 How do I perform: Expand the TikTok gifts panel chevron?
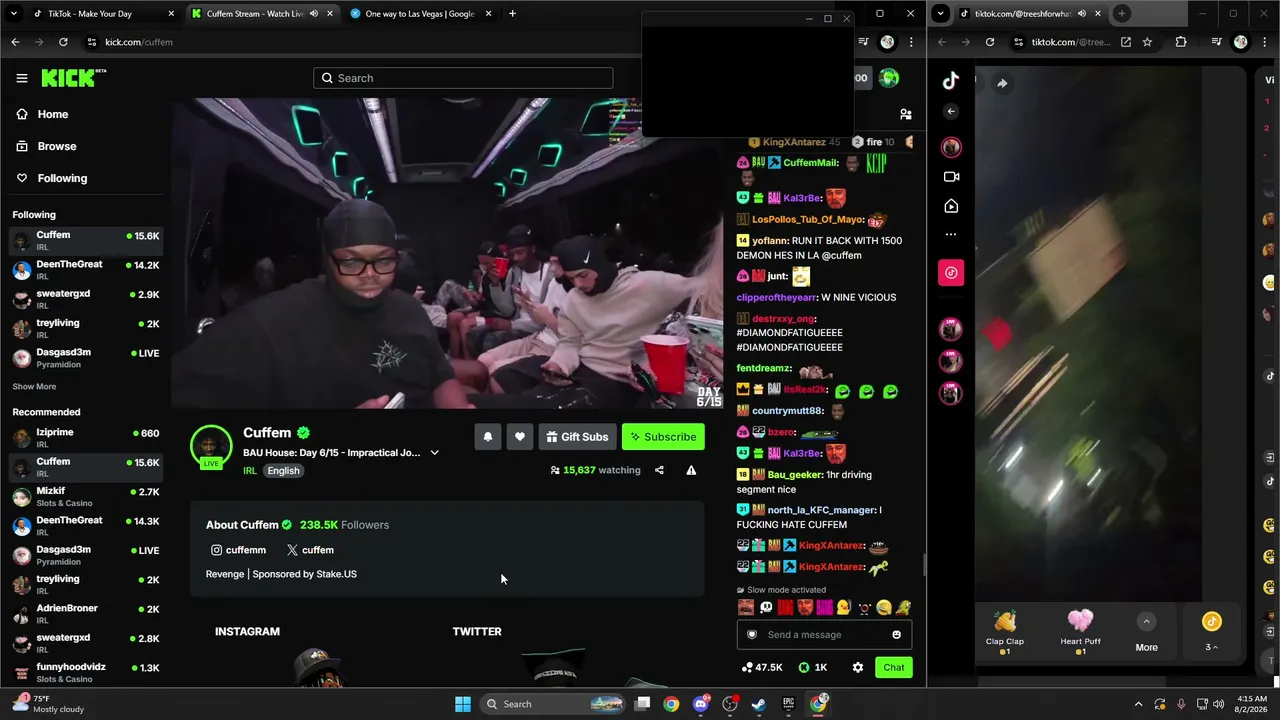pyautogui.click(x=1147, y=622)
